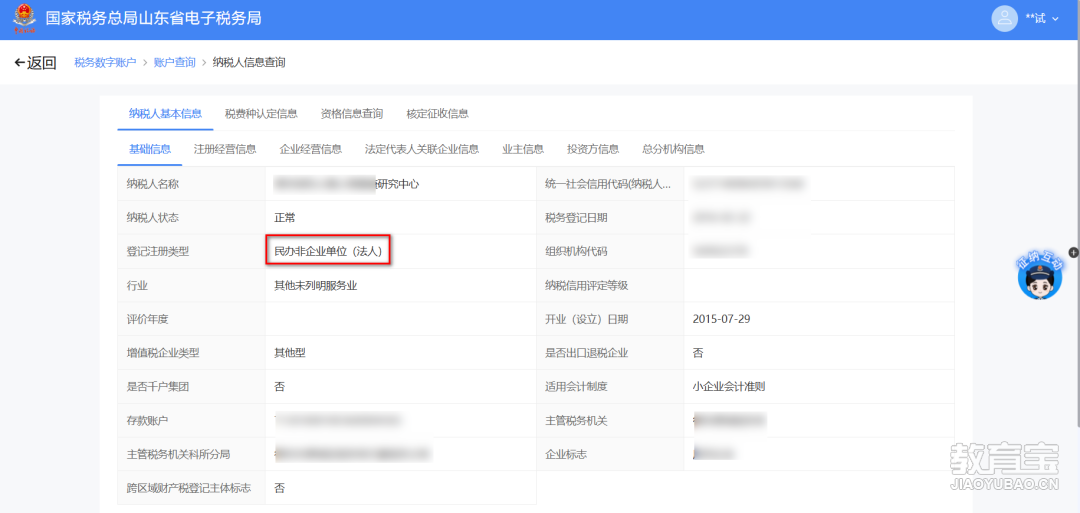Image resolution: width=1080 pixels, height=513 pixels.
Task: Open the user avatar icon
Action: click(x=1004, y=19)
